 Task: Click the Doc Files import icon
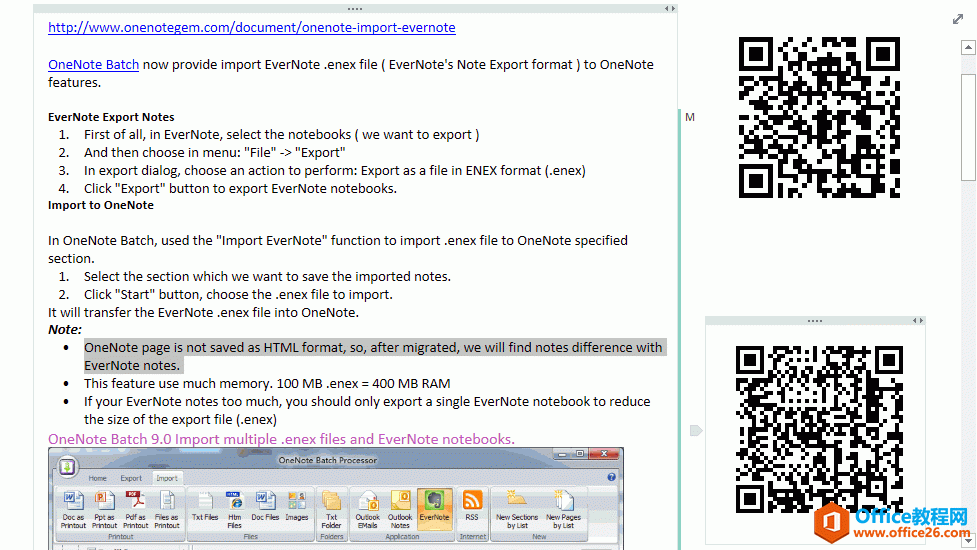pyautogui.click(x=265, y=506)
